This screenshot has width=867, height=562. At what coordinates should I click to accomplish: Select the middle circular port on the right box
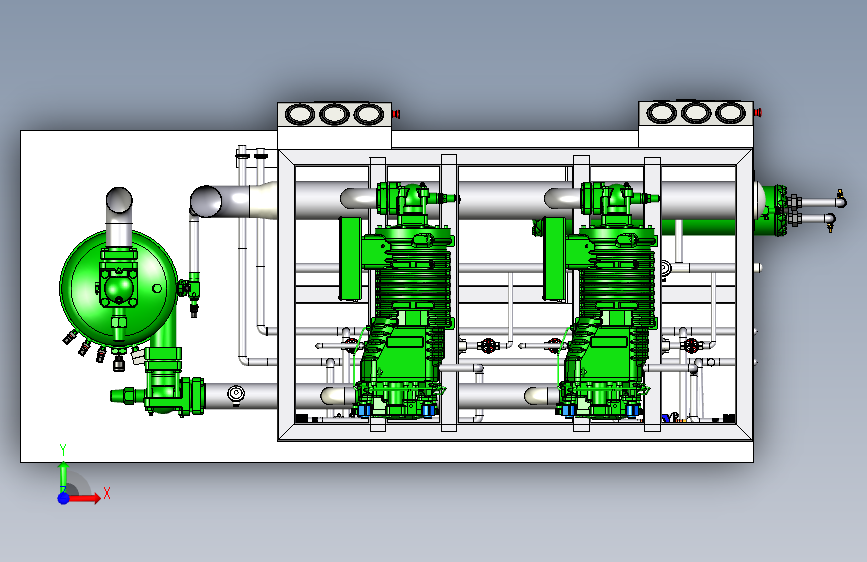coord(696,113)
